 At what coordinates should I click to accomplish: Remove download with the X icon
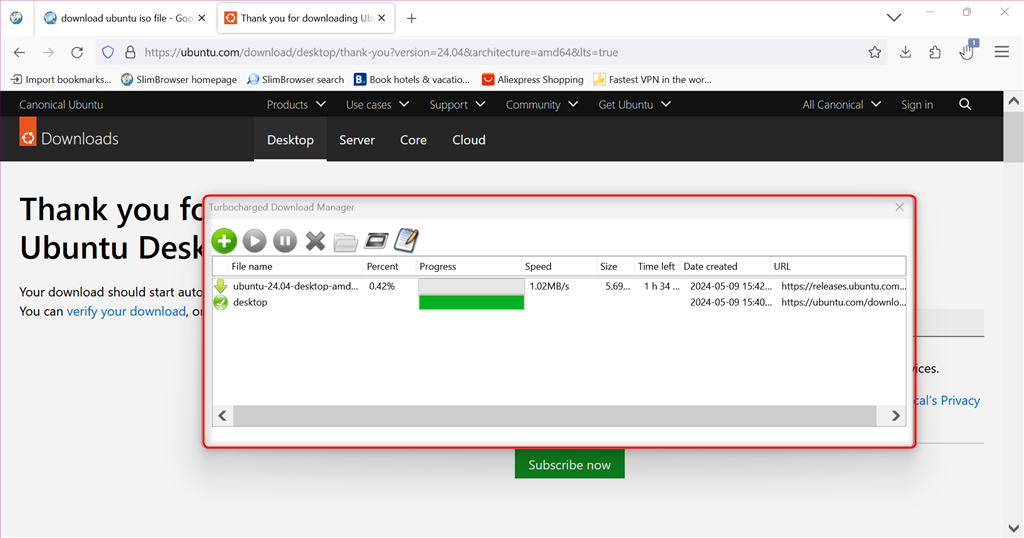pos(315,241)
